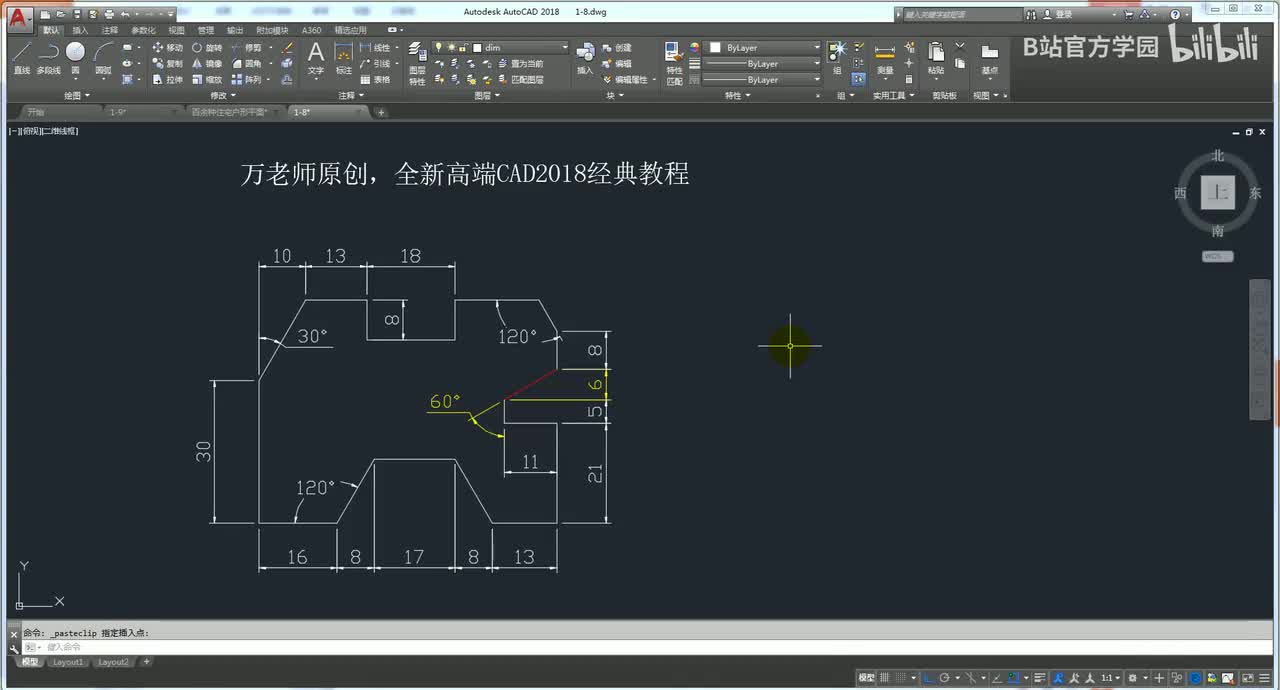Expand the Draw (绘图) panel
This screenshot has width=1280, height=690.
[x=77, y=96]
